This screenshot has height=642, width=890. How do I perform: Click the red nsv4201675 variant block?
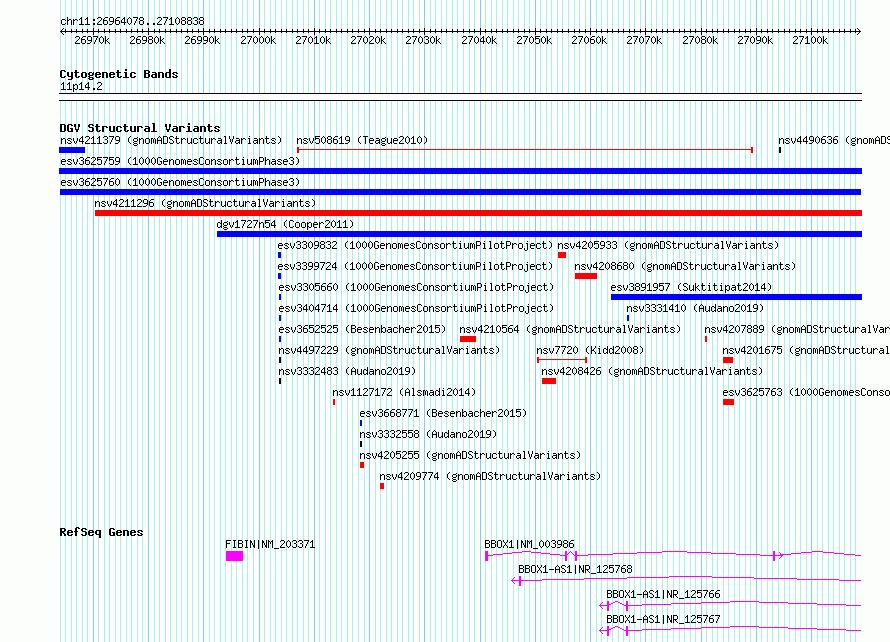728,360
